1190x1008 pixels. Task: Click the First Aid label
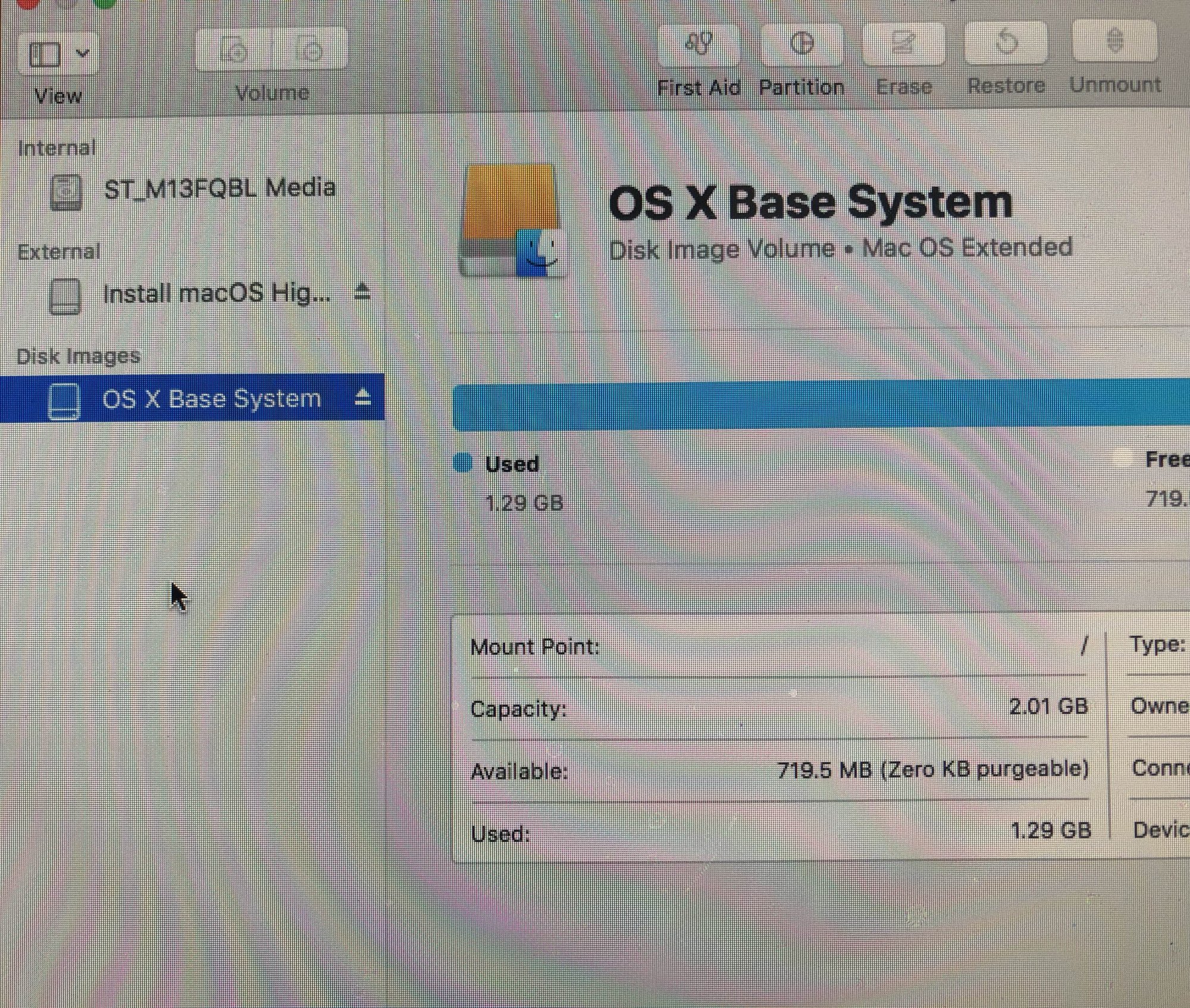(699, 88)
